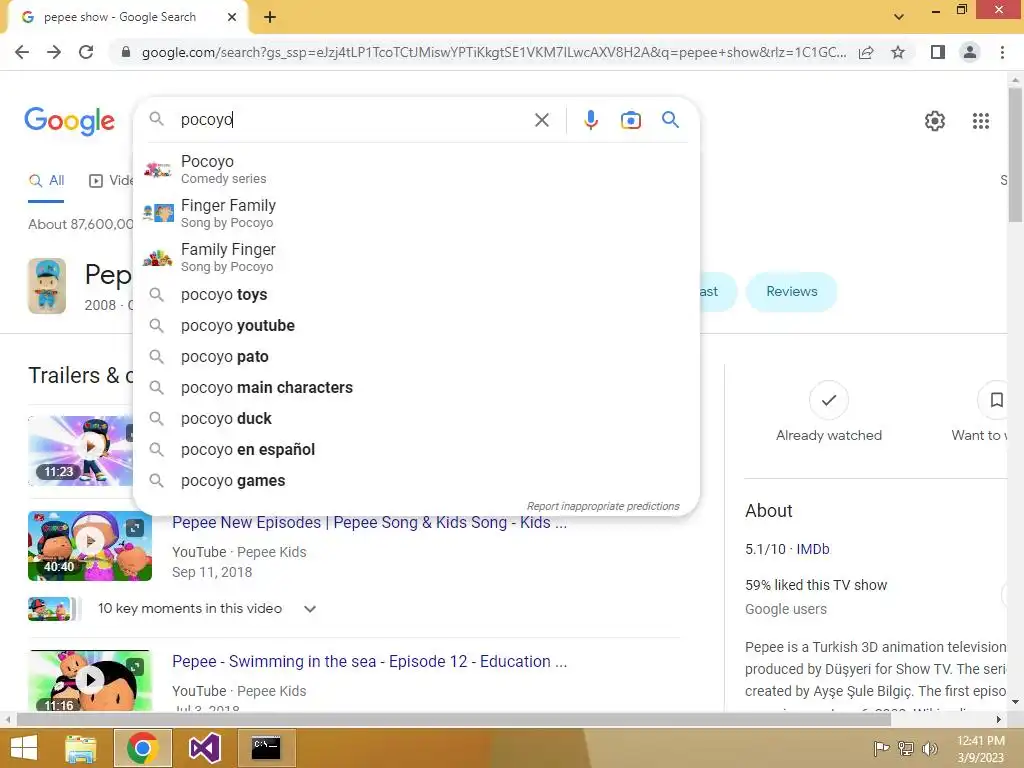The width and height of the screenshot is (1024, 768).
Task: Close the pepee show tab
Action: point(232,17)
